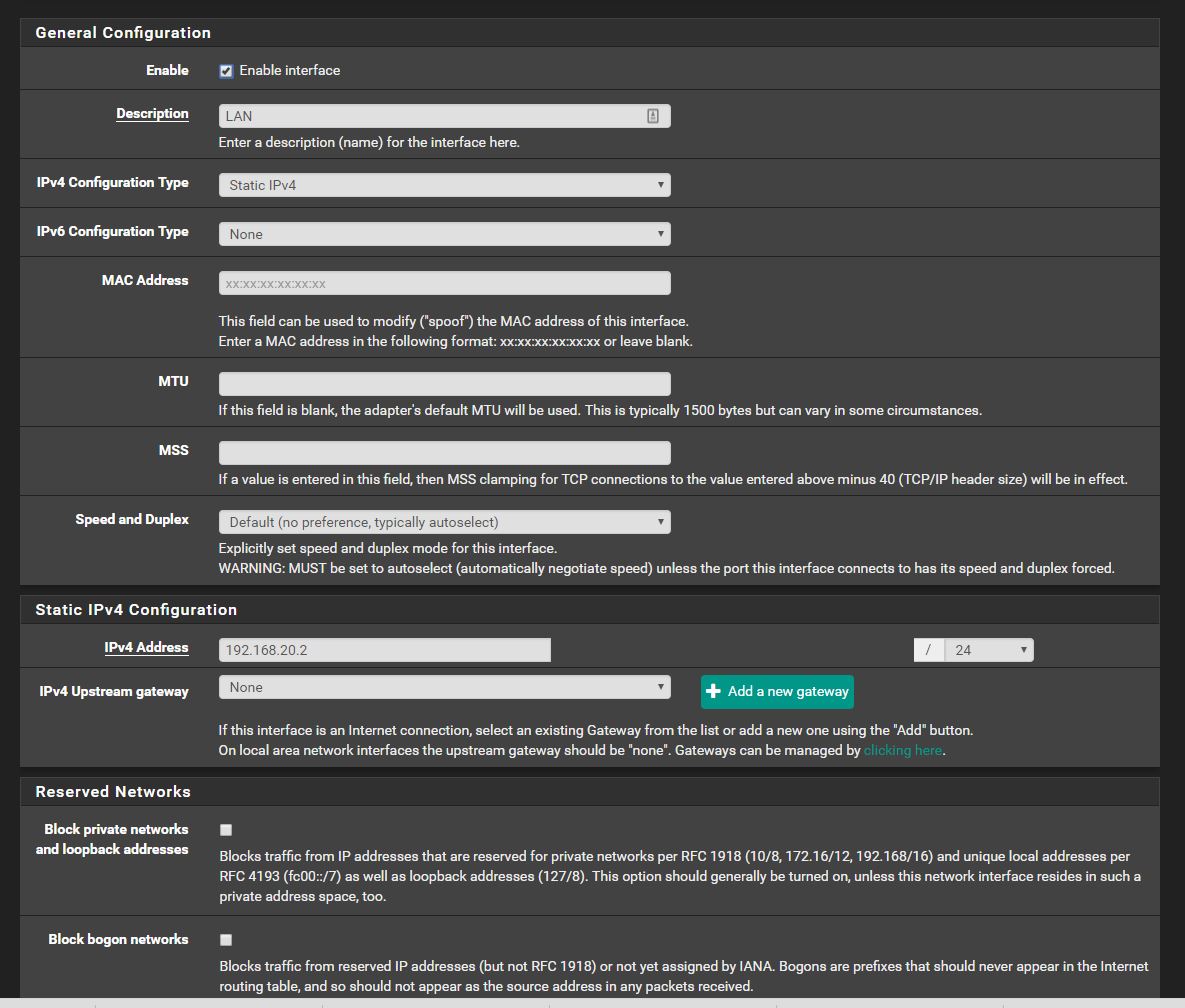
Task: Click the MAC spoof explanation text
Action: coord(453,321)
